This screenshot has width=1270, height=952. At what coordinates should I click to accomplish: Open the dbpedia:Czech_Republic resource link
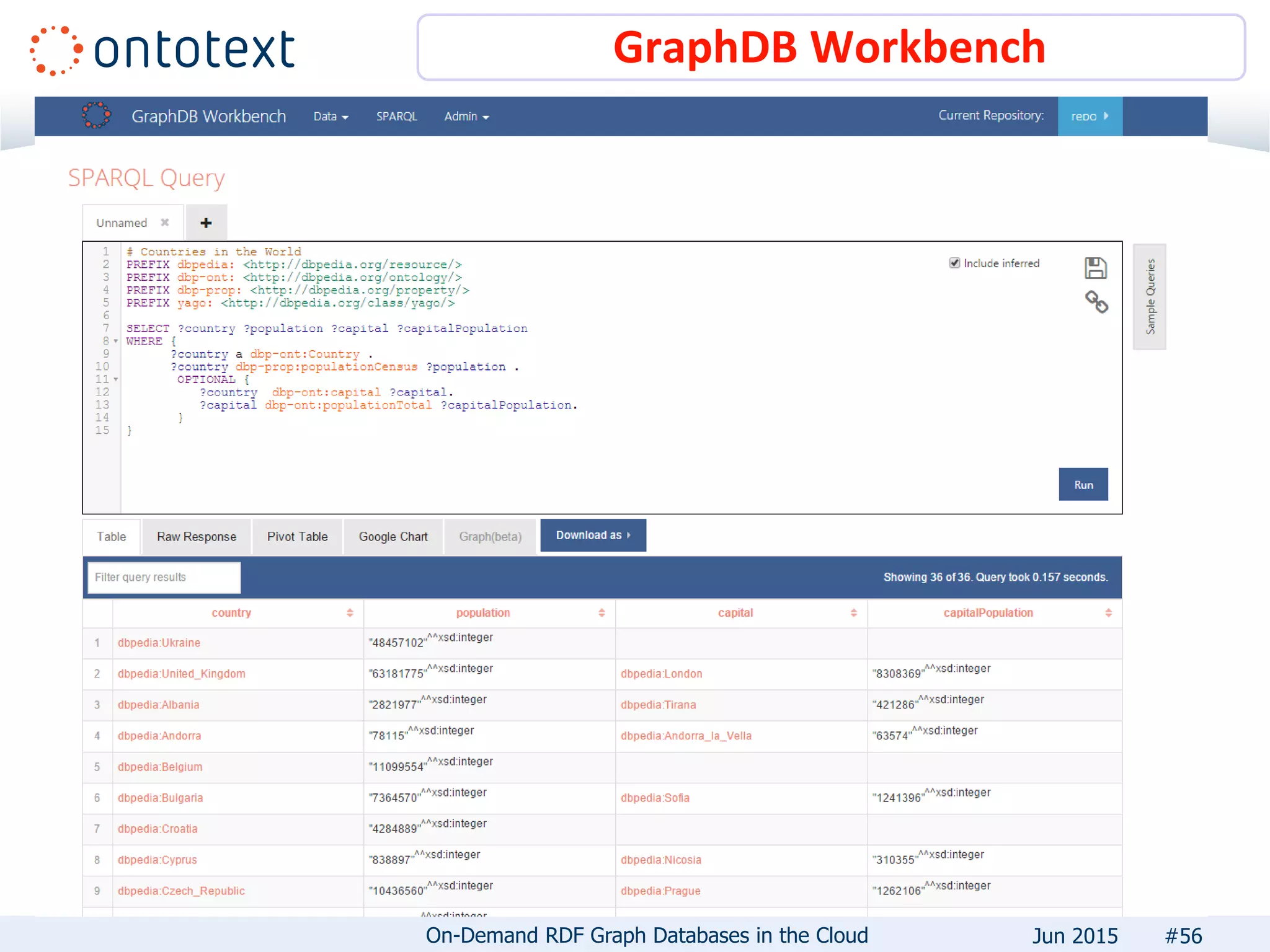click(181, 891)
